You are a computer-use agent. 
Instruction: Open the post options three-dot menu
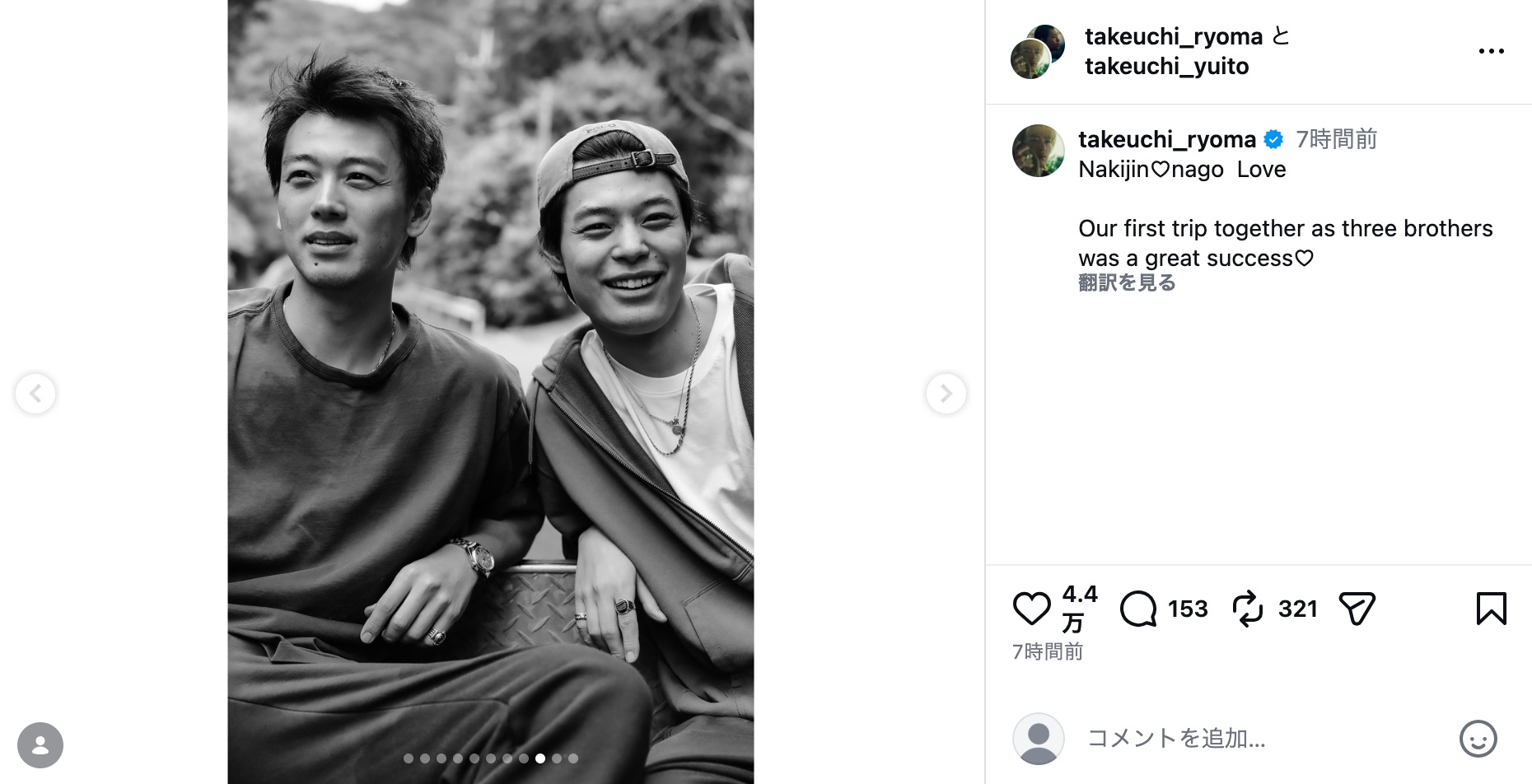coord(1491,49)
